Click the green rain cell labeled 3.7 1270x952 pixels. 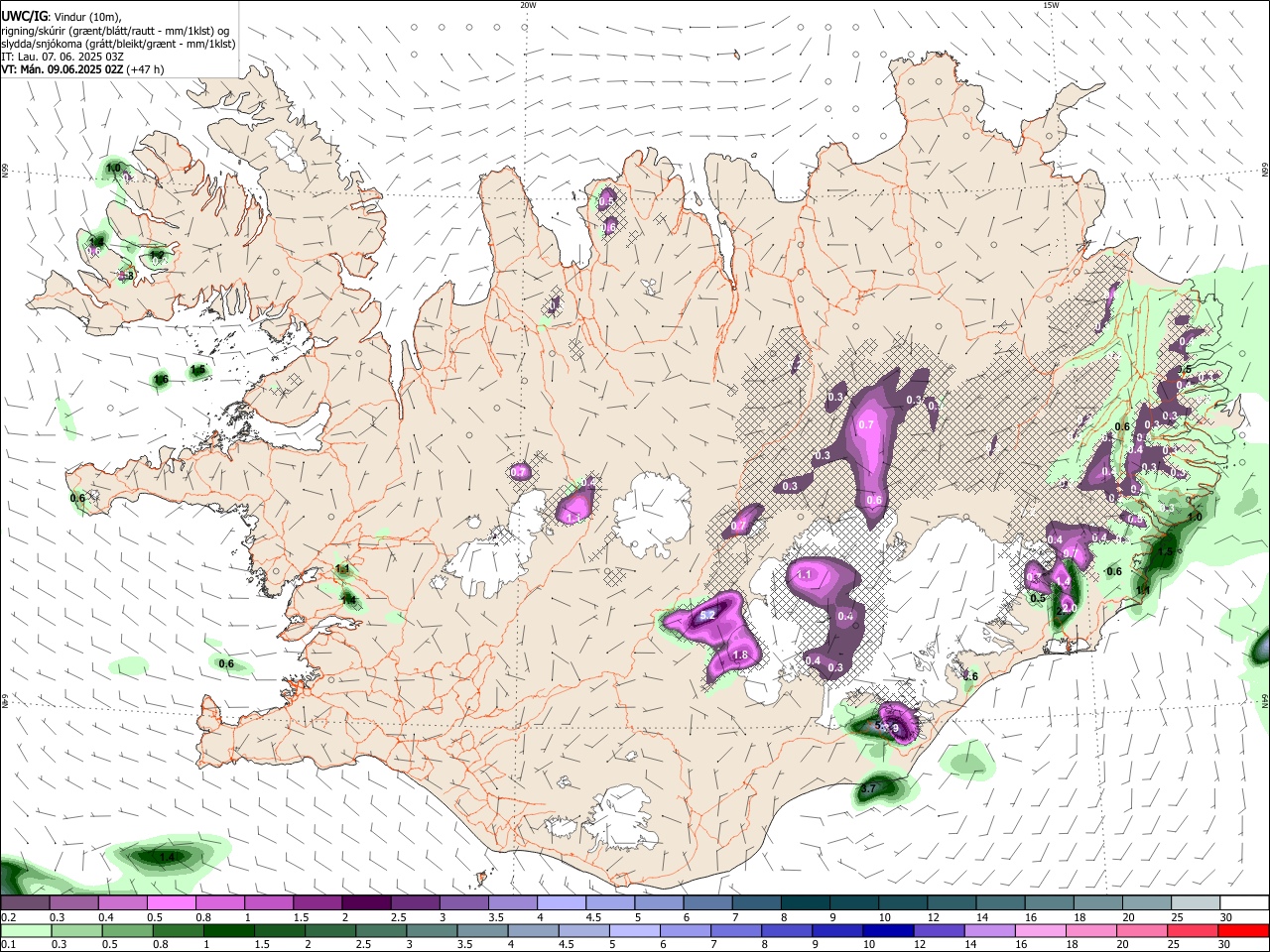(x=878, y=788)
